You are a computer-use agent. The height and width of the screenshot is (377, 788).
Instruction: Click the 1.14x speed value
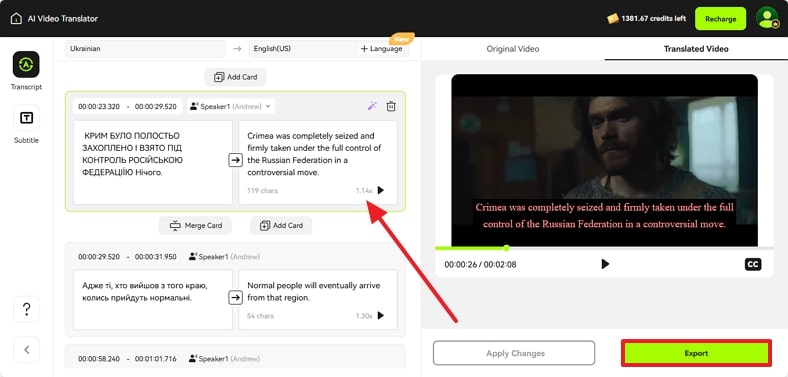pos(364,191)
